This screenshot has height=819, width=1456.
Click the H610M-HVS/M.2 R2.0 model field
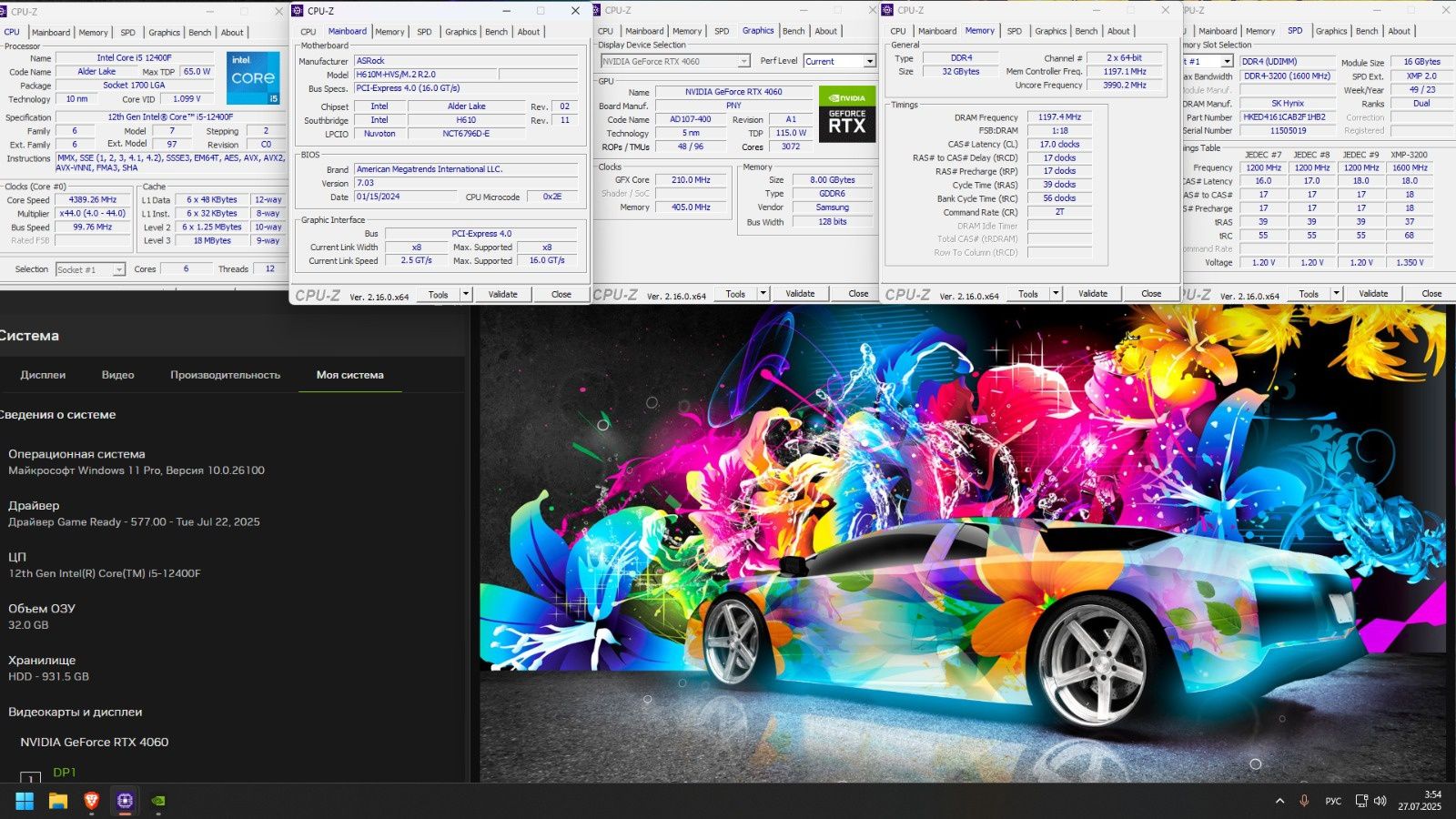tap(424, 75)
